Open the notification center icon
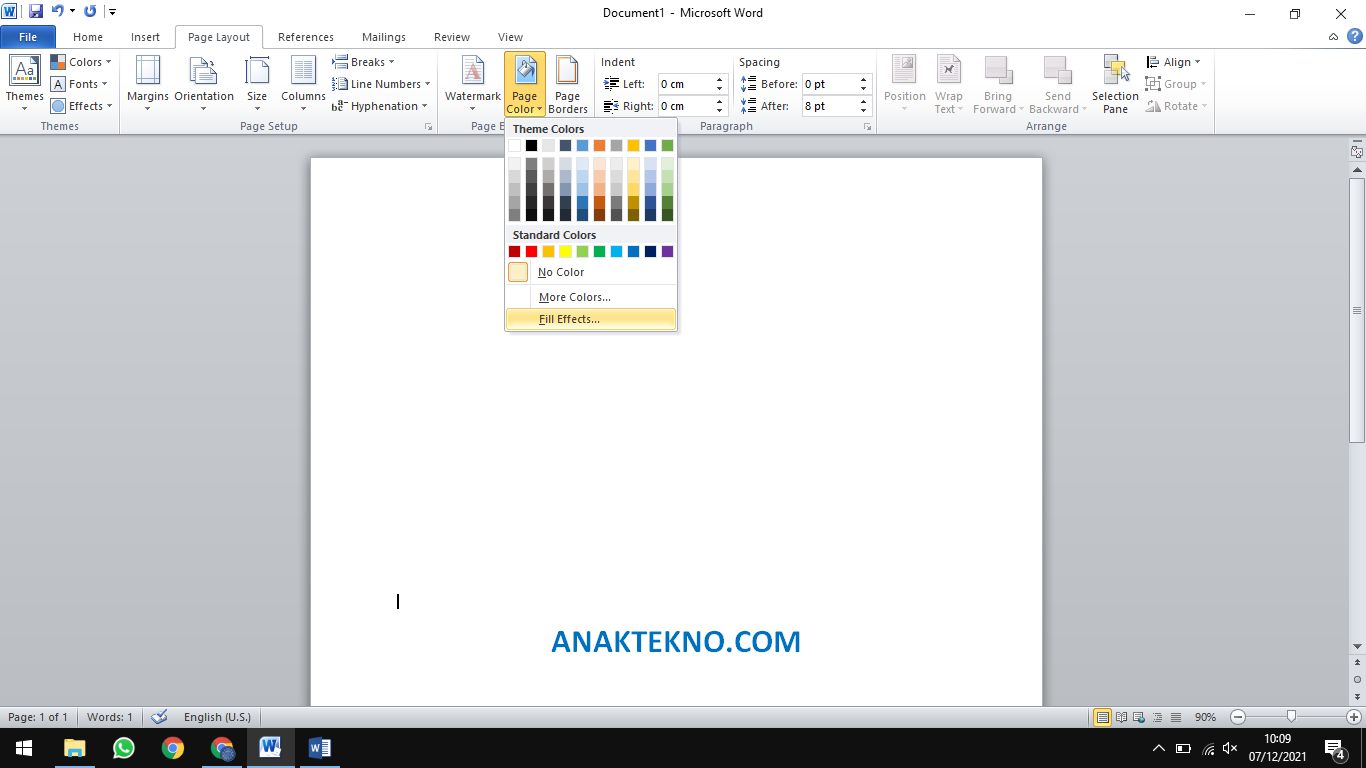Viewport: 1366px width, 768px height. 1334,747
